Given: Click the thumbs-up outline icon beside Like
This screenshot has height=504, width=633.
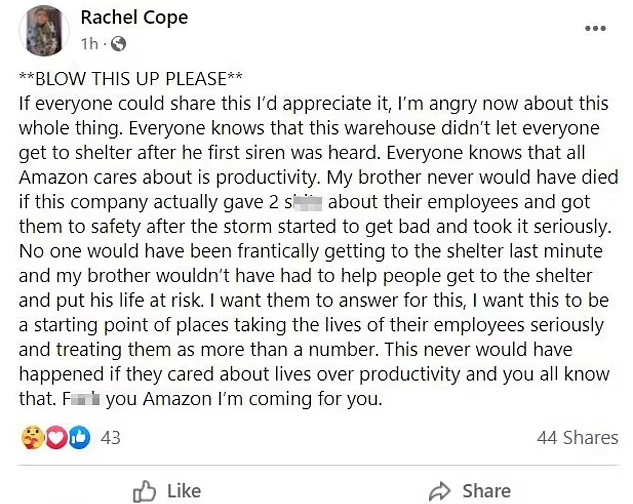Looking at the screenshot, I should [145, 491].
